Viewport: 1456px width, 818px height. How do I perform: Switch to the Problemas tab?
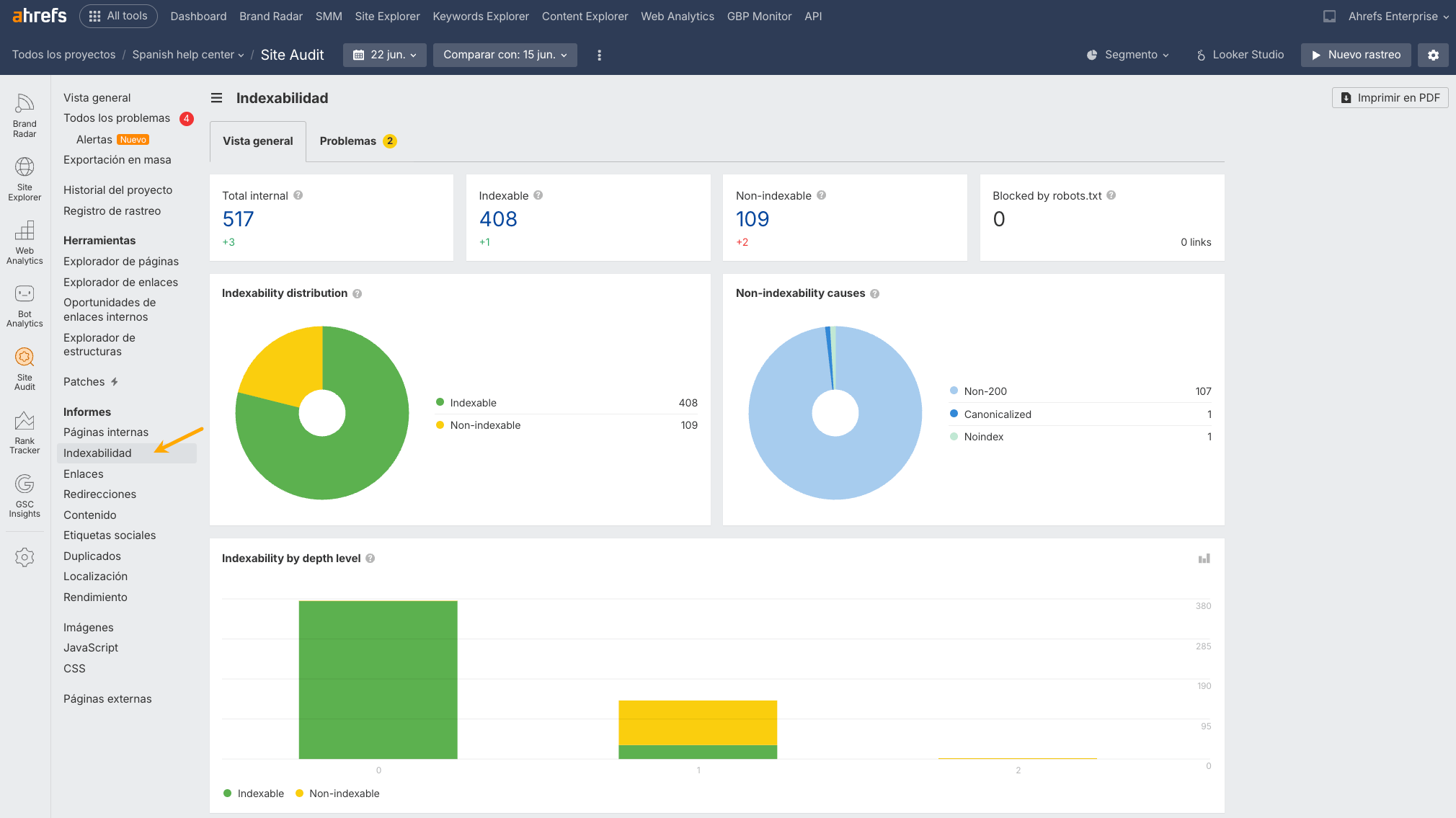358,141
